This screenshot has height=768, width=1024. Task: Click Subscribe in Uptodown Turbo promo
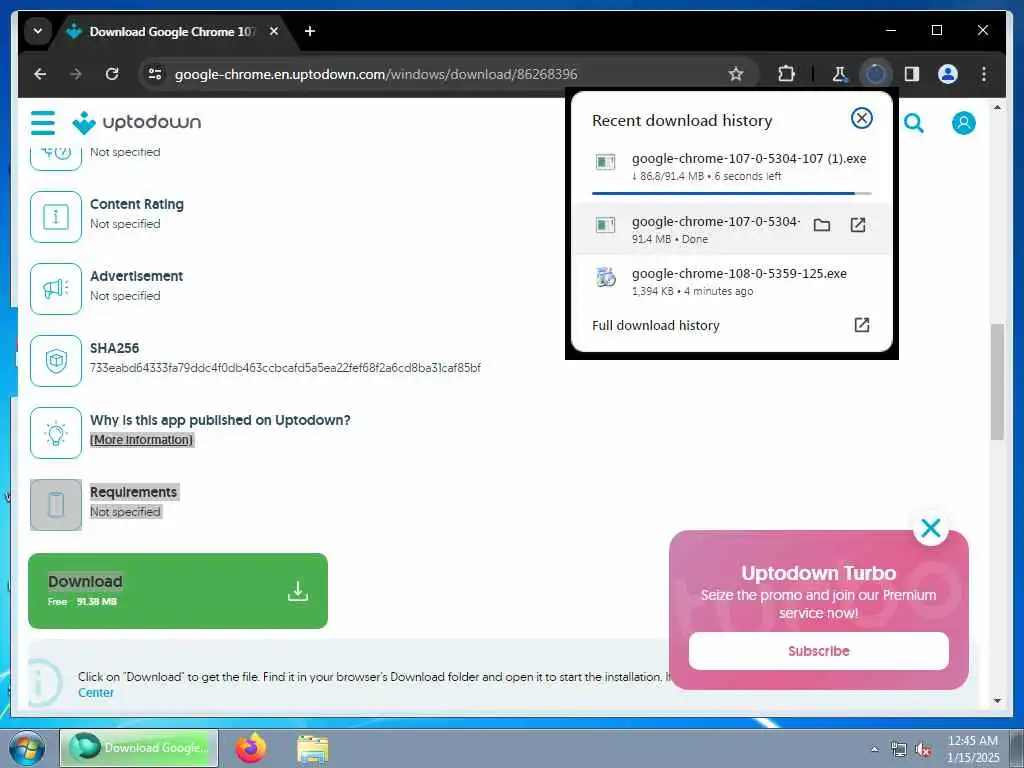tap(818, 651)
